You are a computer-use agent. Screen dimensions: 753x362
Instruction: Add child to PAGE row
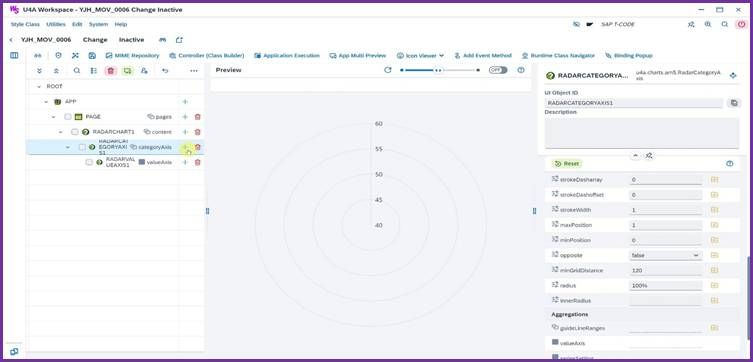pyautogui.click(x=185, y=117)
